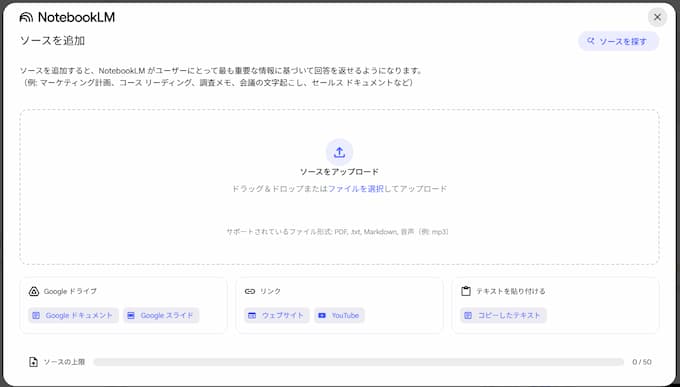Open the ソースを探す button

click(618, 41)
